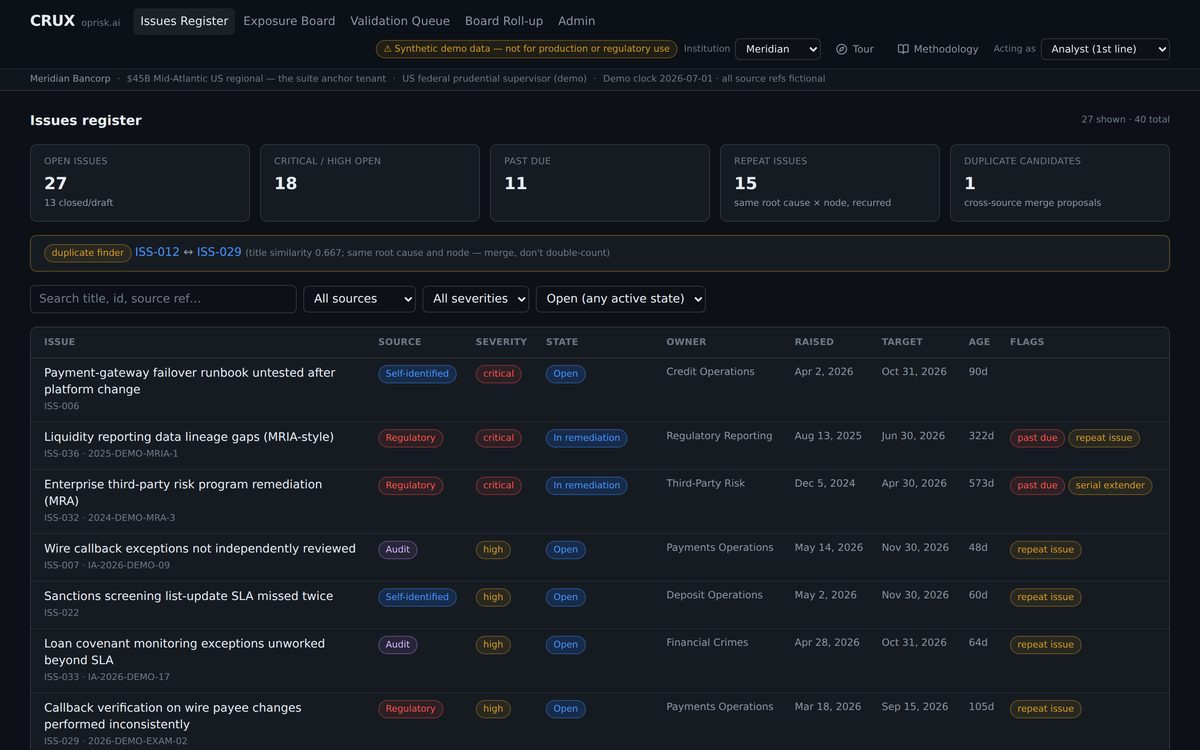This screenshot has width=1200, height=750.
Task: Open Callback verification on wire payee issue
Action: coord(173,716)
